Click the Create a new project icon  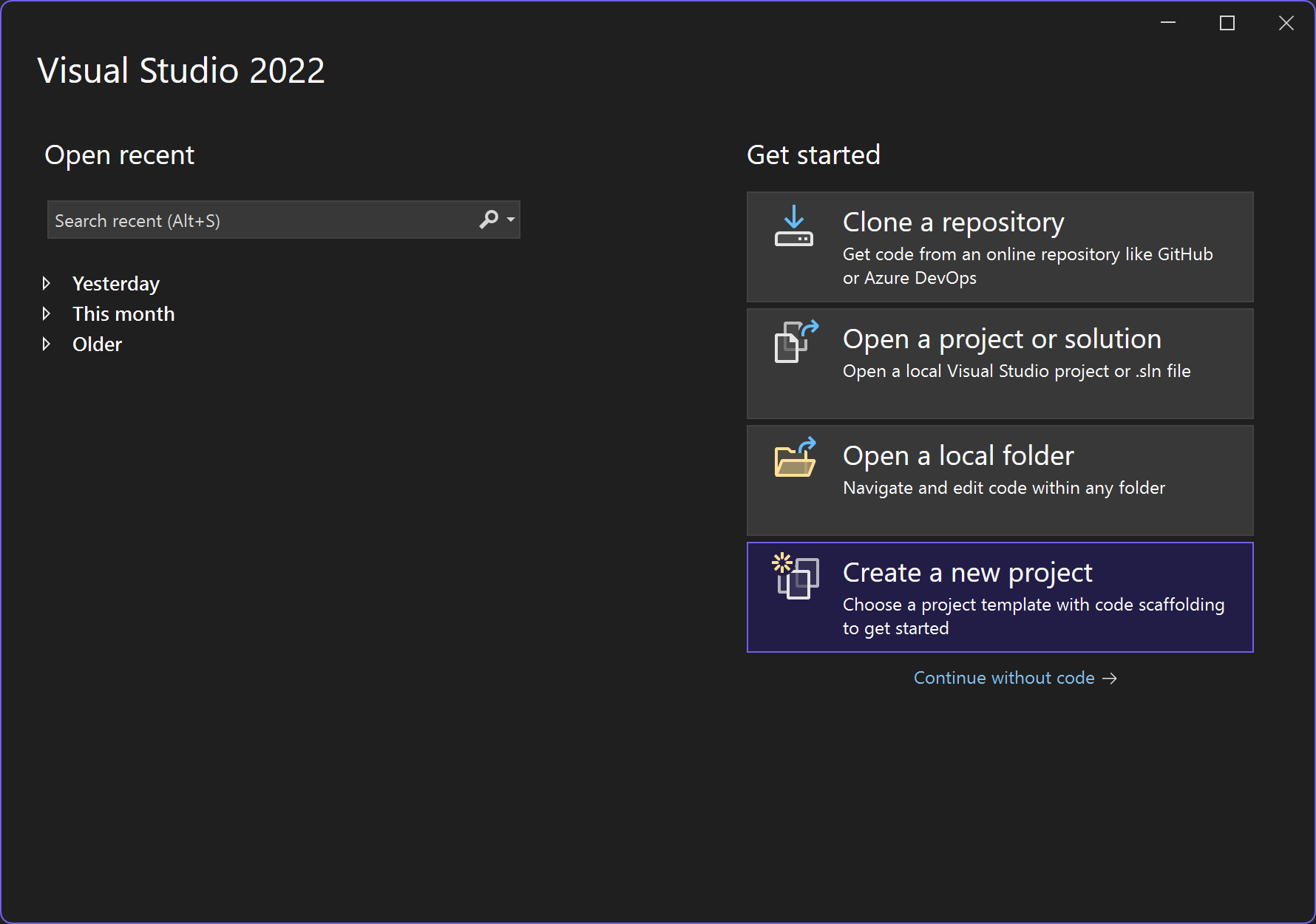[795, 576]
